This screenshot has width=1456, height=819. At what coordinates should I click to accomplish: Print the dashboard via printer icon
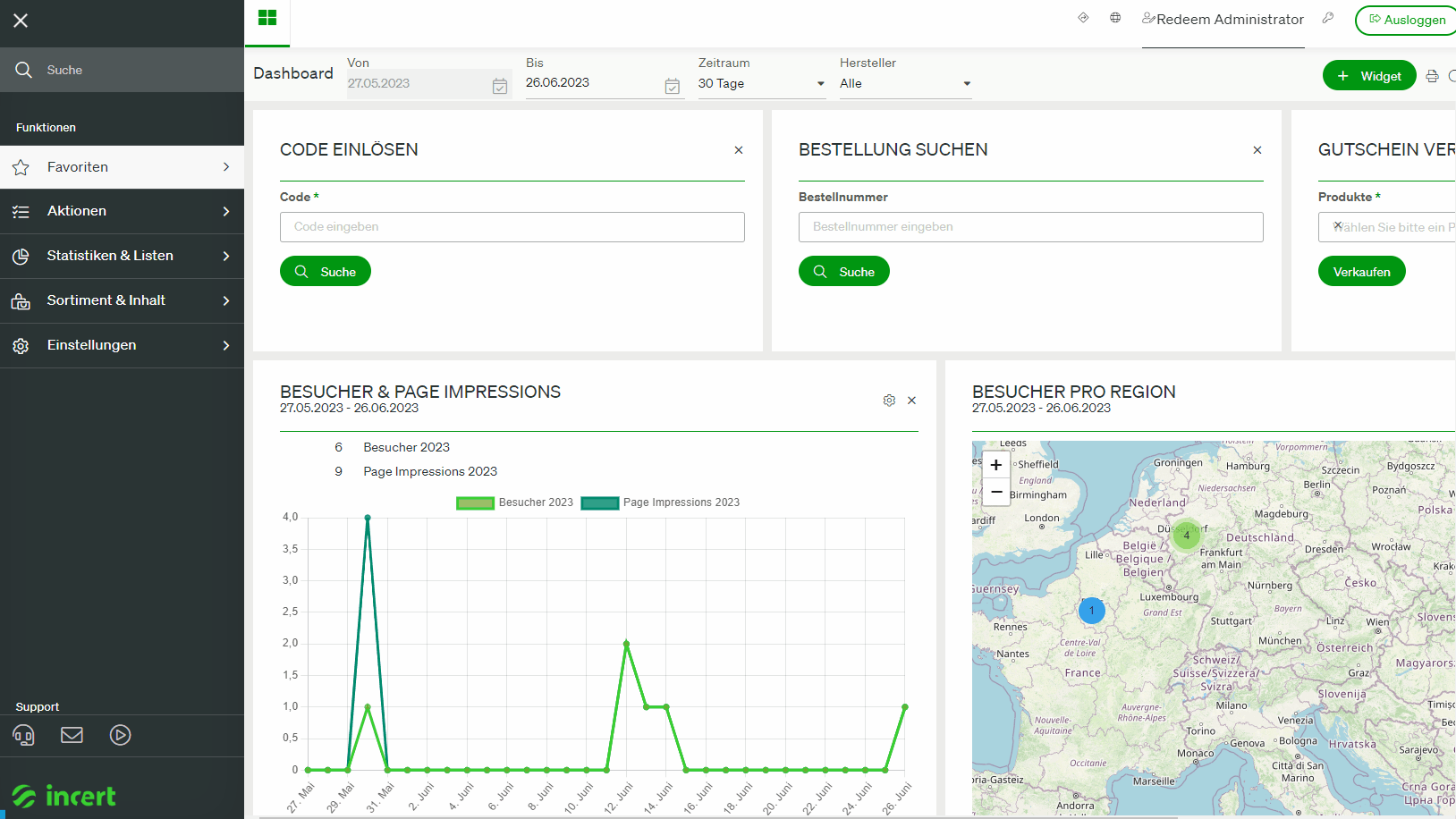click(1432, 76)
